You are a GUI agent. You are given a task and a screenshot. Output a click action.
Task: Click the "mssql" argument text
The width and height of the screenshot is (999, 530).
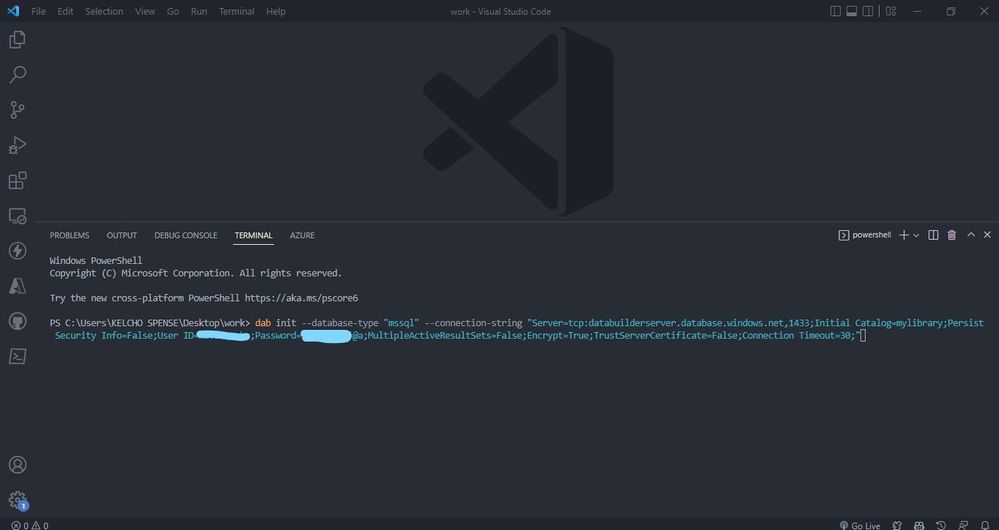tap(401, 323)
